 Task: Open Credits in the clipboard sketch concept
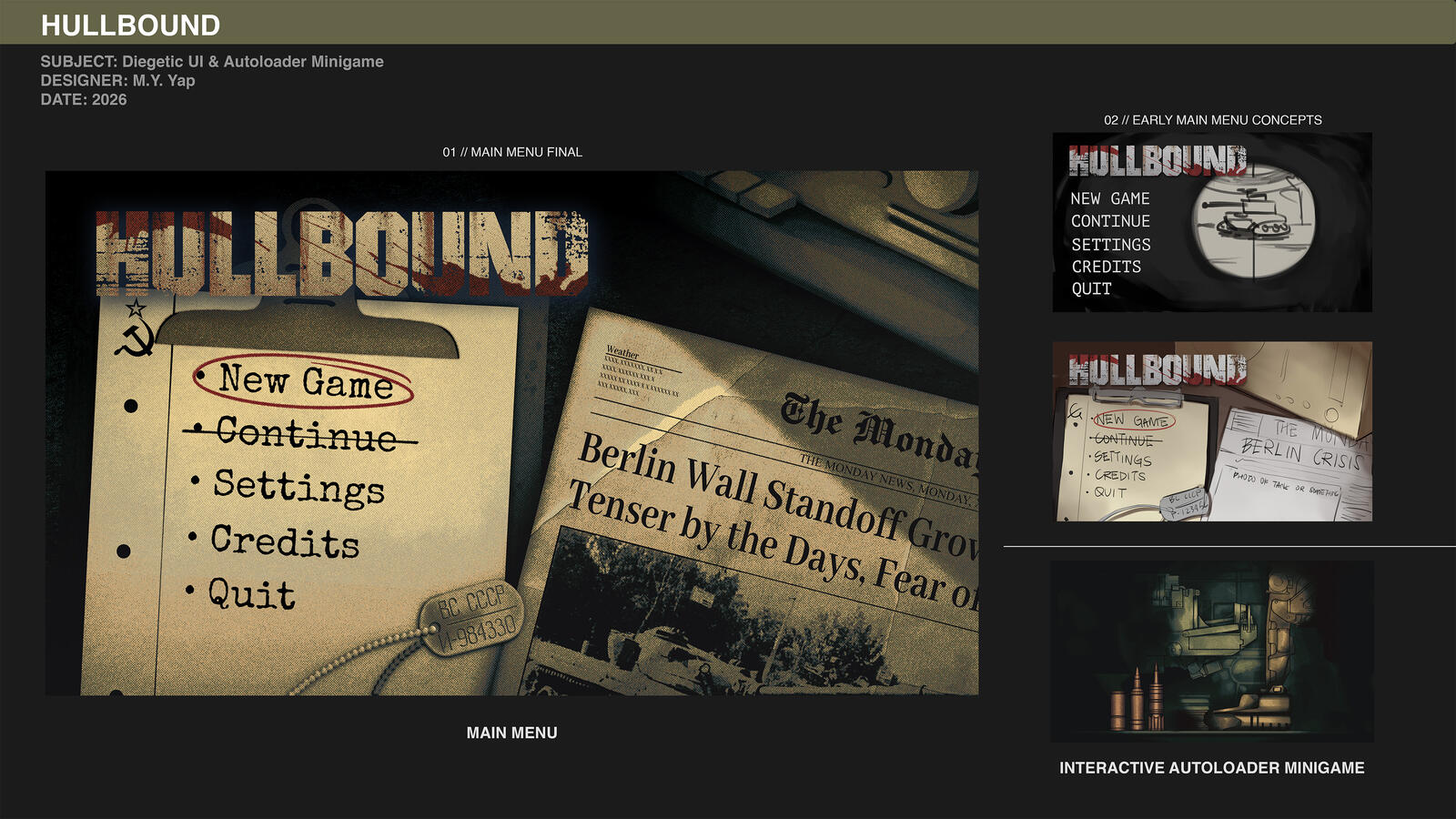[1120, 475]
